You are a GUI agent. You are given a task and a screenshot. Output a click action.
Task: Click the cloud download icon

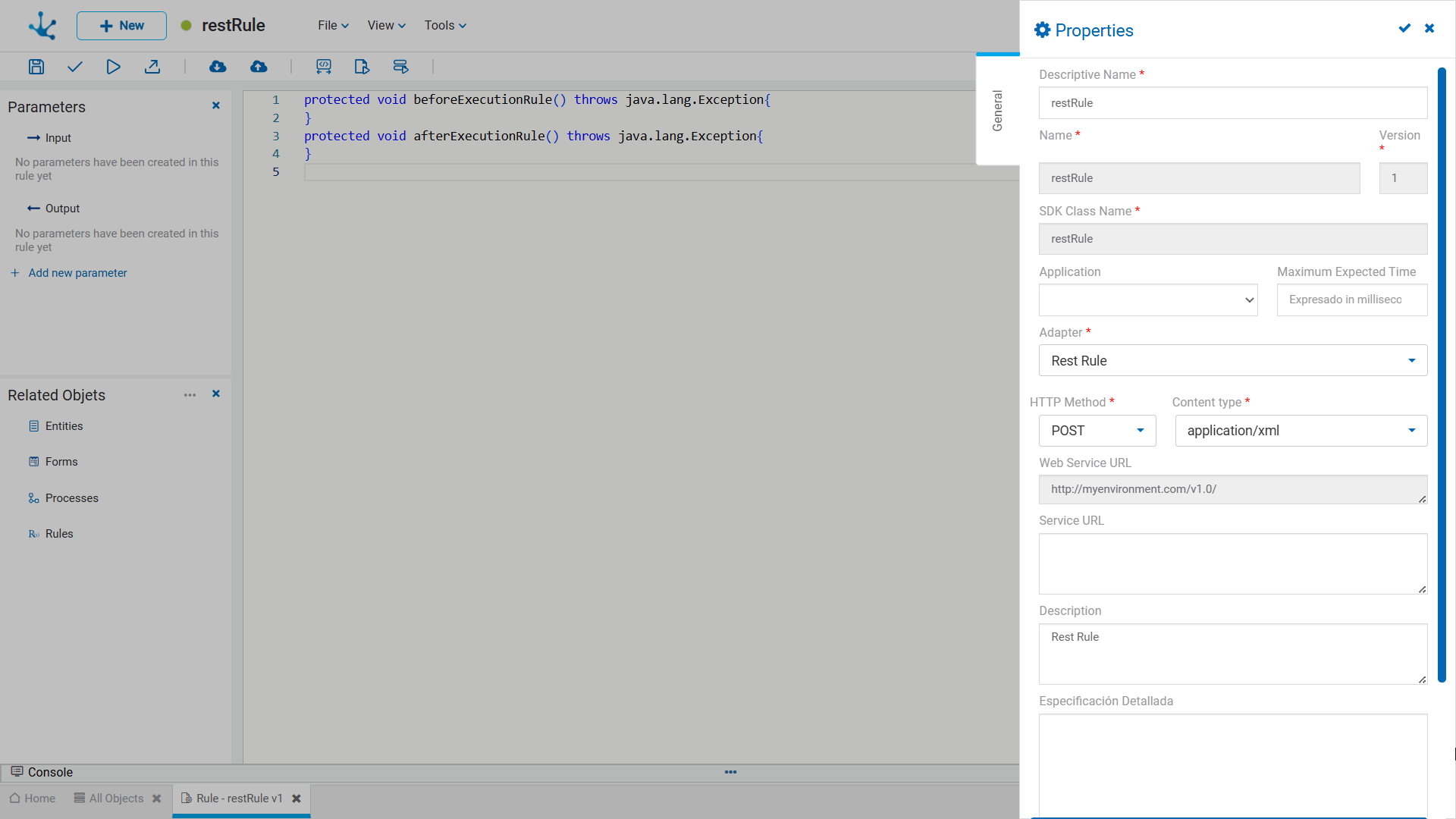(218, 67)
